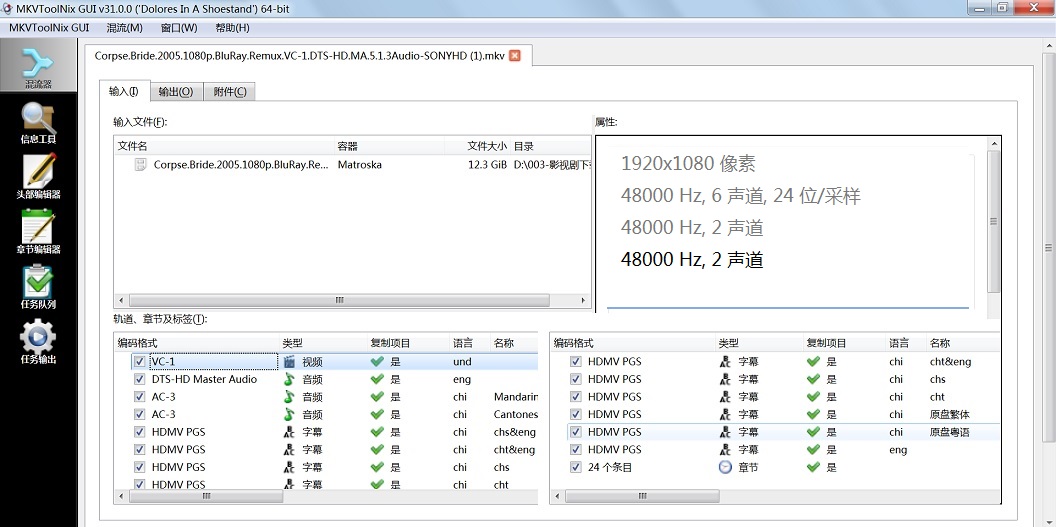Open the 窗口(W) menu
This screenshot has width=1056, height=527.
pyautogui.click(x=178, y=27)
